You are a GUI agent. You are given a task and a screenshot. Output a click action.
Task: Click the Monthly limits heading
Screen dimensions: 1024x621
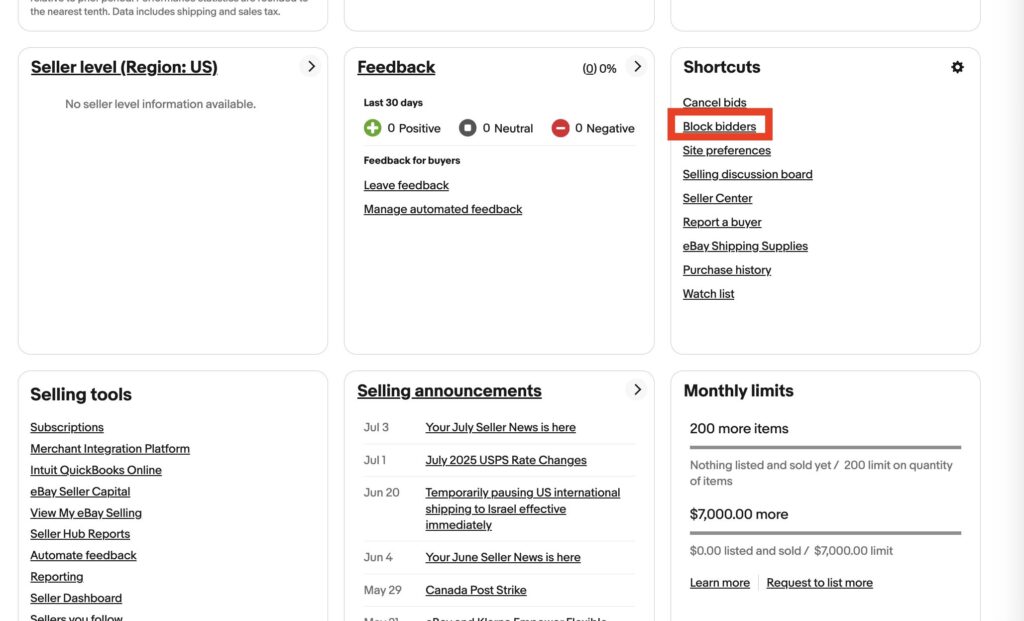coord(739,390)
